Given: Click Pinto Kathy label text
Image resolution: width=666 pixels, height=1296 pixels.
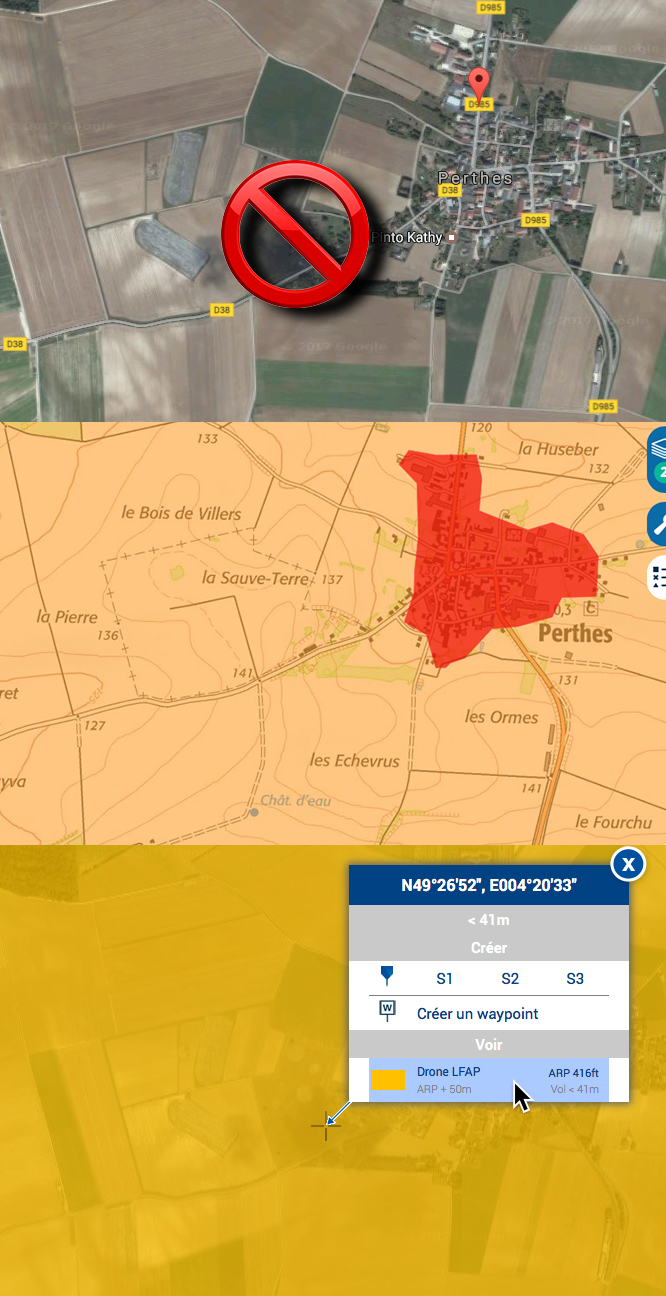Looking at the screenshot, I should click(x=408, y=237).
